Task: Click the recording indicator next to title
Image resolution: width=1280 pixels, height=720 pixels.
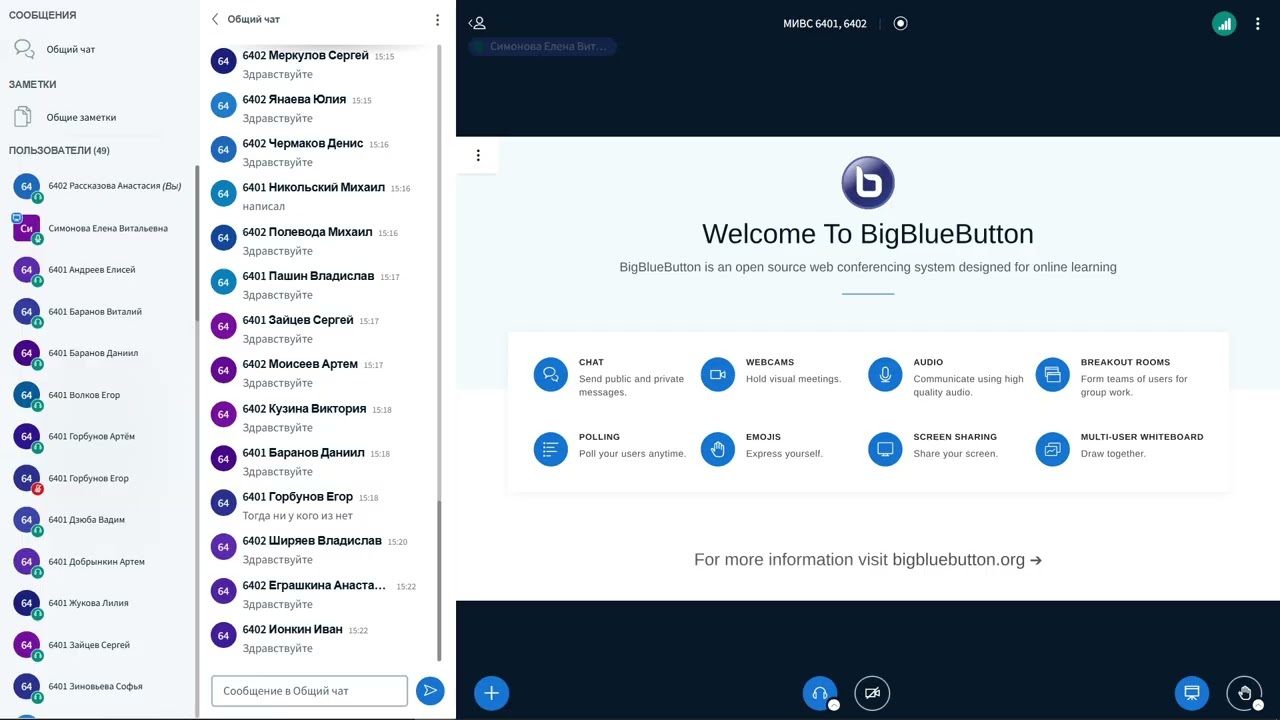Action: [901, 23]
